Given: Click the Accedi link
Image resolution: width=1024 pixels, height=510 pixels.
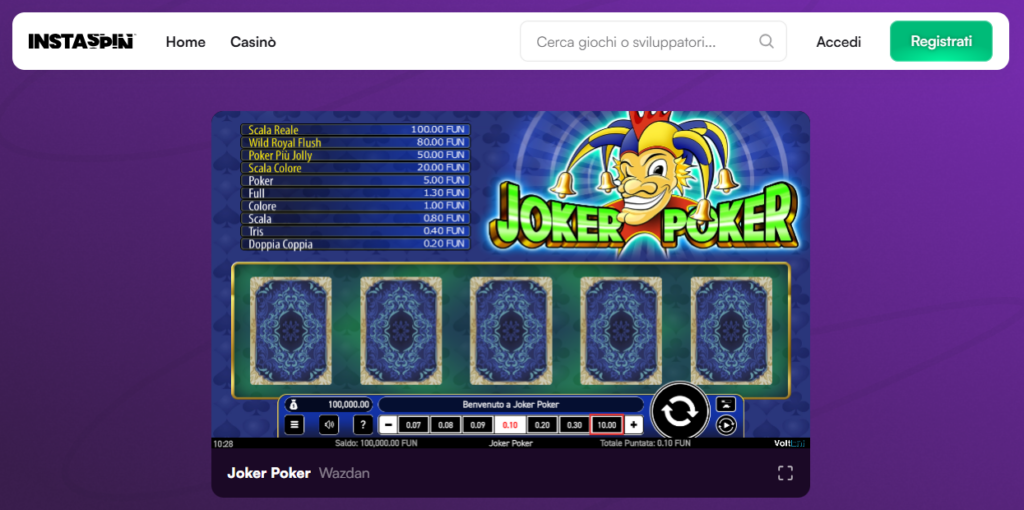Looking at the screenshot, I should [839, 42].
